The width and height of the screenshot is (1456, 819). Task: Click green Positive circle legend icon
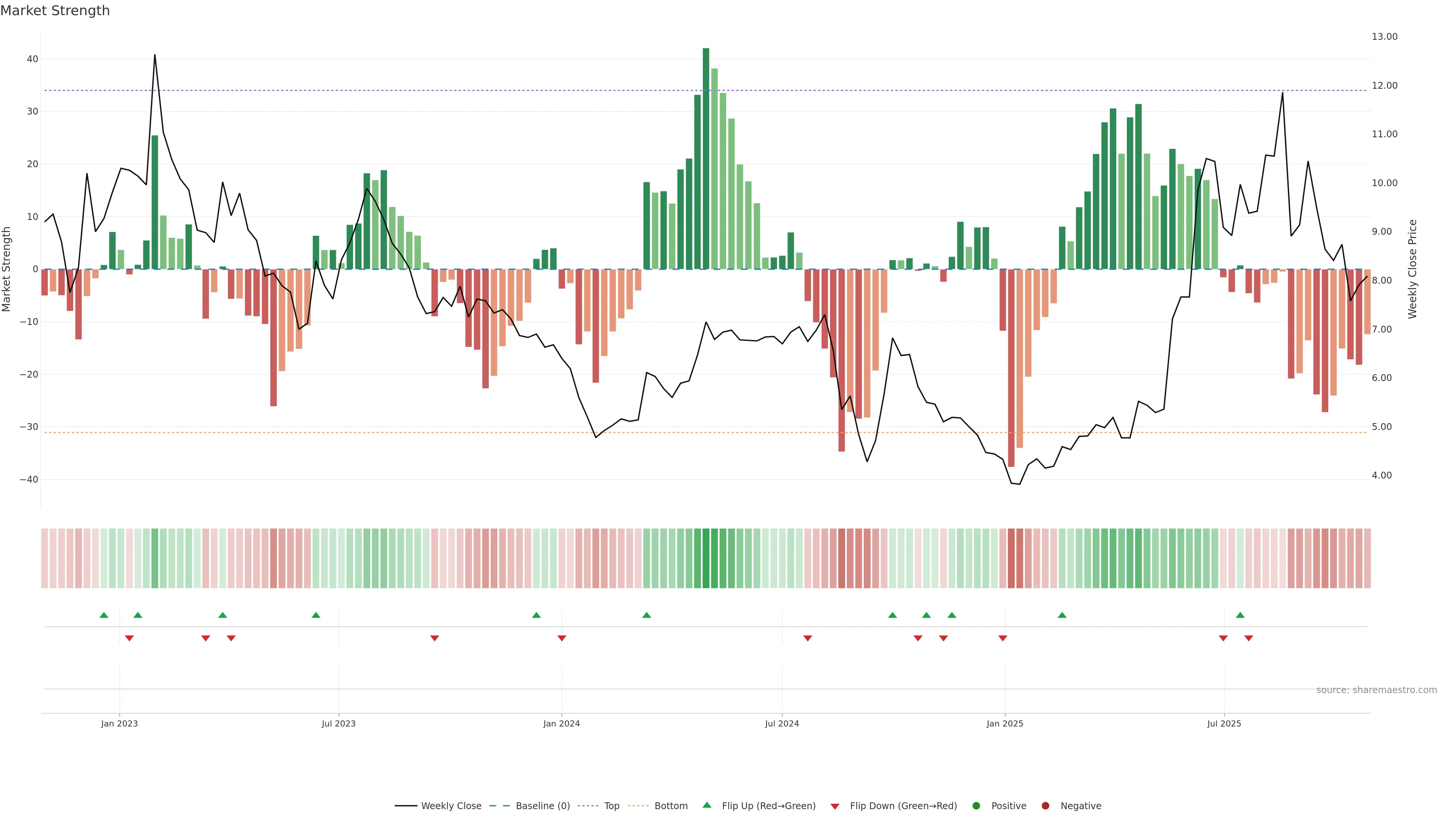pos(976,806)
